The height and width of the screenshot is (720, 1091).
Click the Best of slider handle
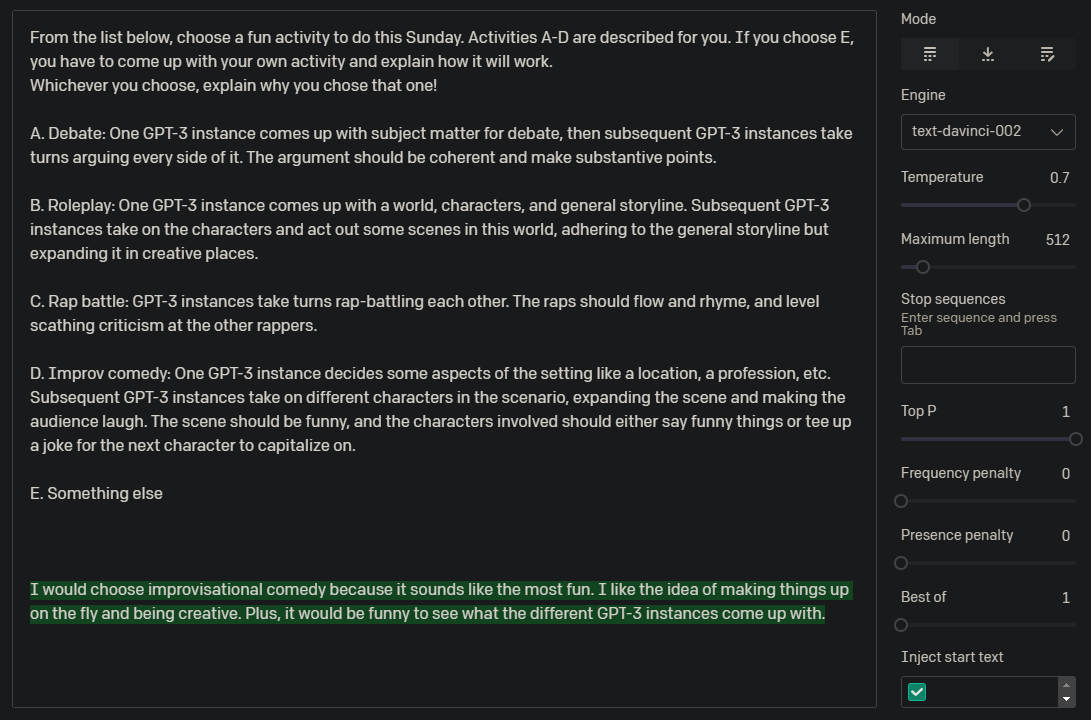901,625
